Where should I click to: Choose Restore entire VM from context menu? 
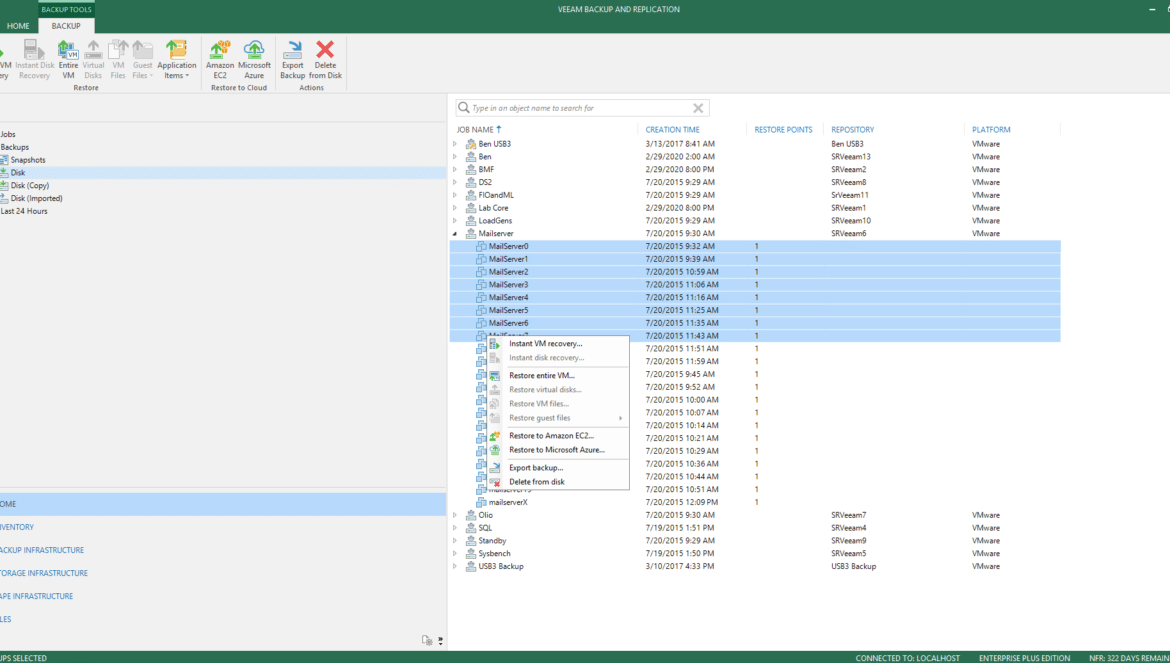point(557,376)
